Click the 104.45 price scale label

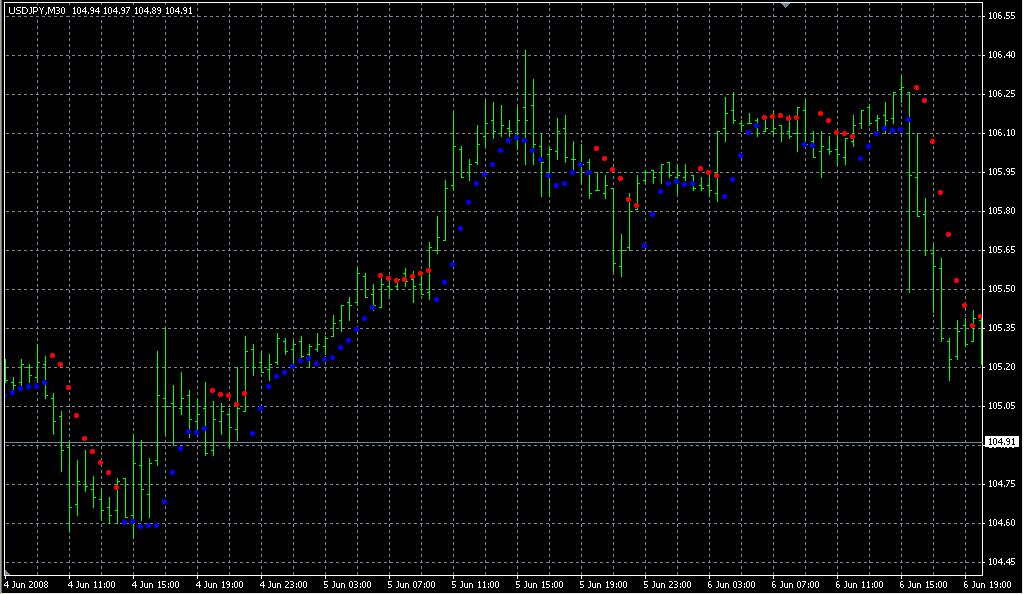[x=1001, y=561]
